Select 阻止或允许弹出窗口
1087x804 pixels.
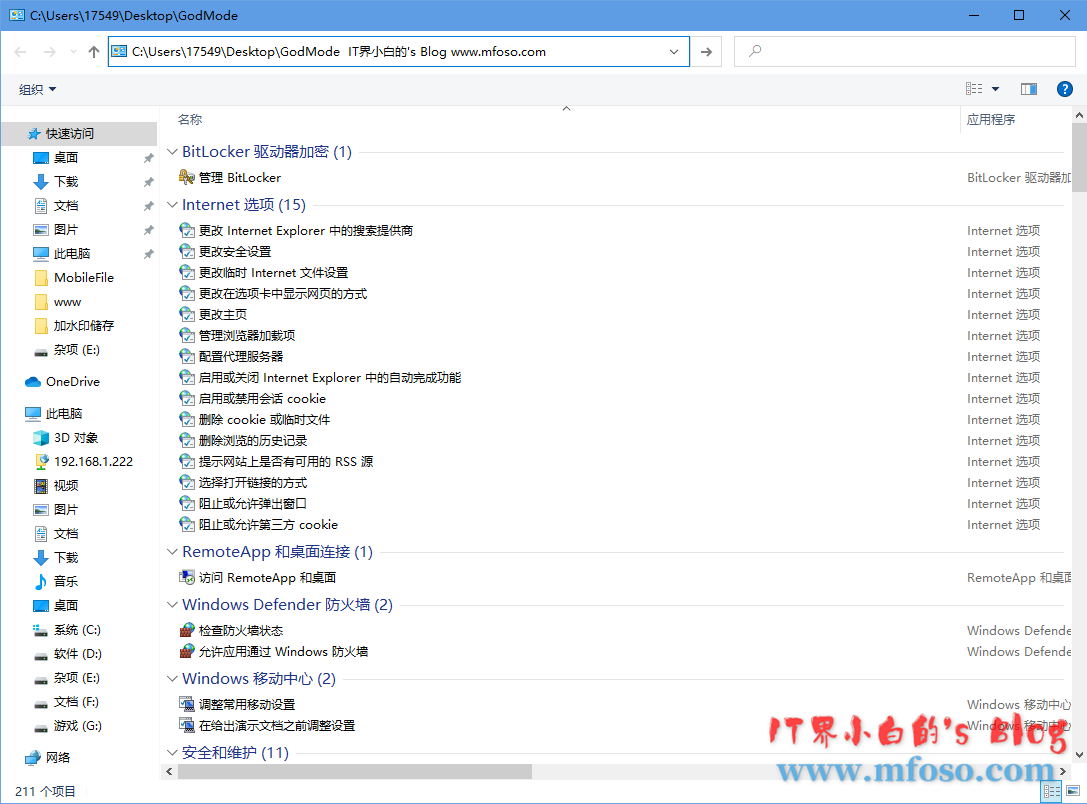[252, 503]
